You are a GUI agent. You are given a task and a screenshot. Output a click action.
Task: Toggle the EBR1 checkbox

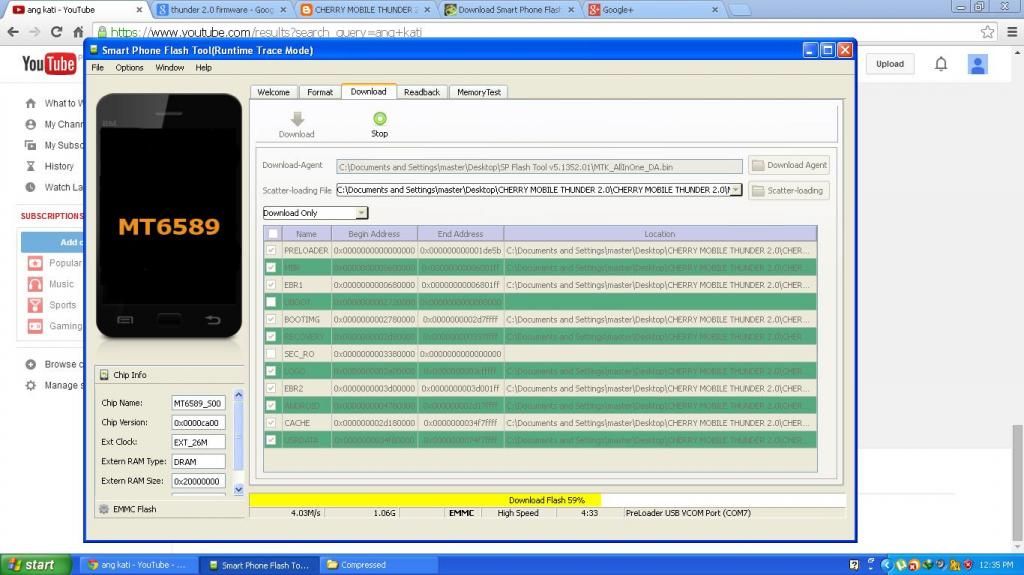point(271,285)
